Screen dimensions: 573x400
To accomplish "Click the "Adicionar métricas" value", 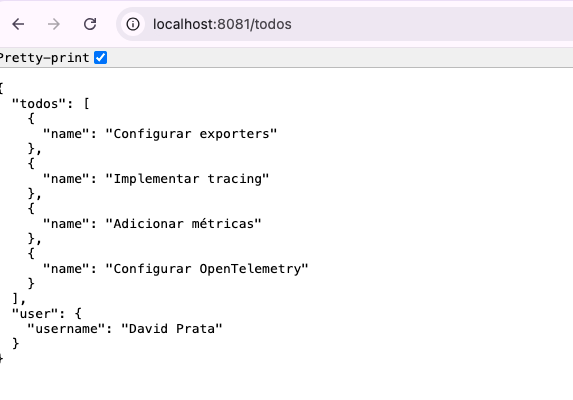I will point(183,224).
